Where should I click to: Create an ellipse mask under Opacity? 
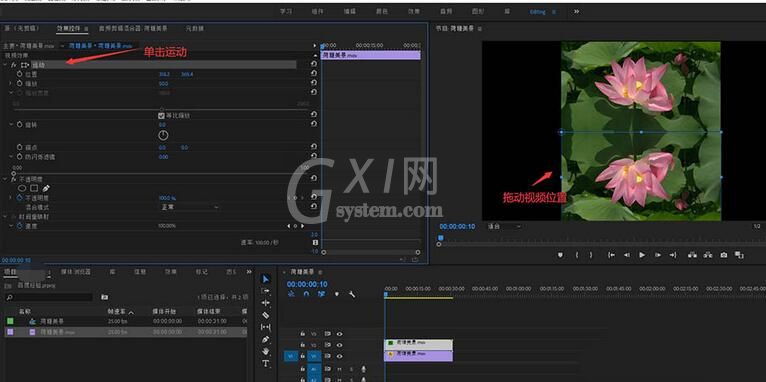(22, 188)
